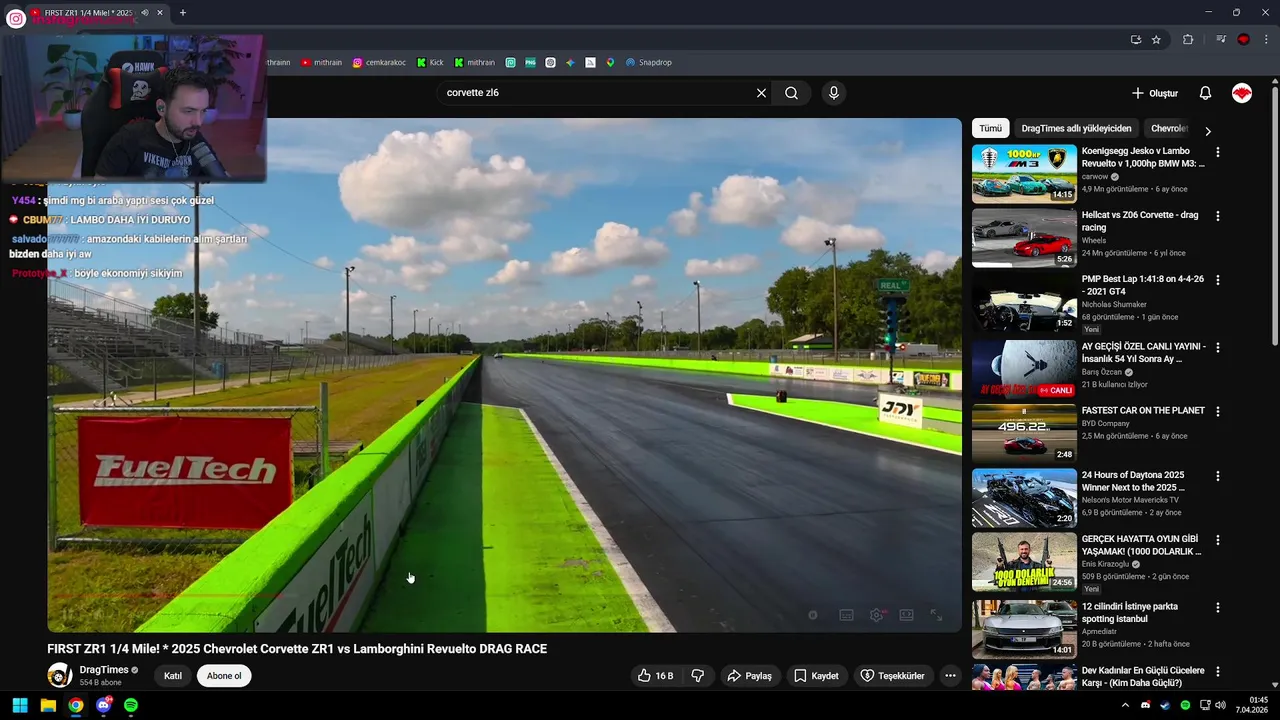This screenshot has width=1280, height=720.
Task: Open more actions under the video
Action: click(x=950, y=676)
